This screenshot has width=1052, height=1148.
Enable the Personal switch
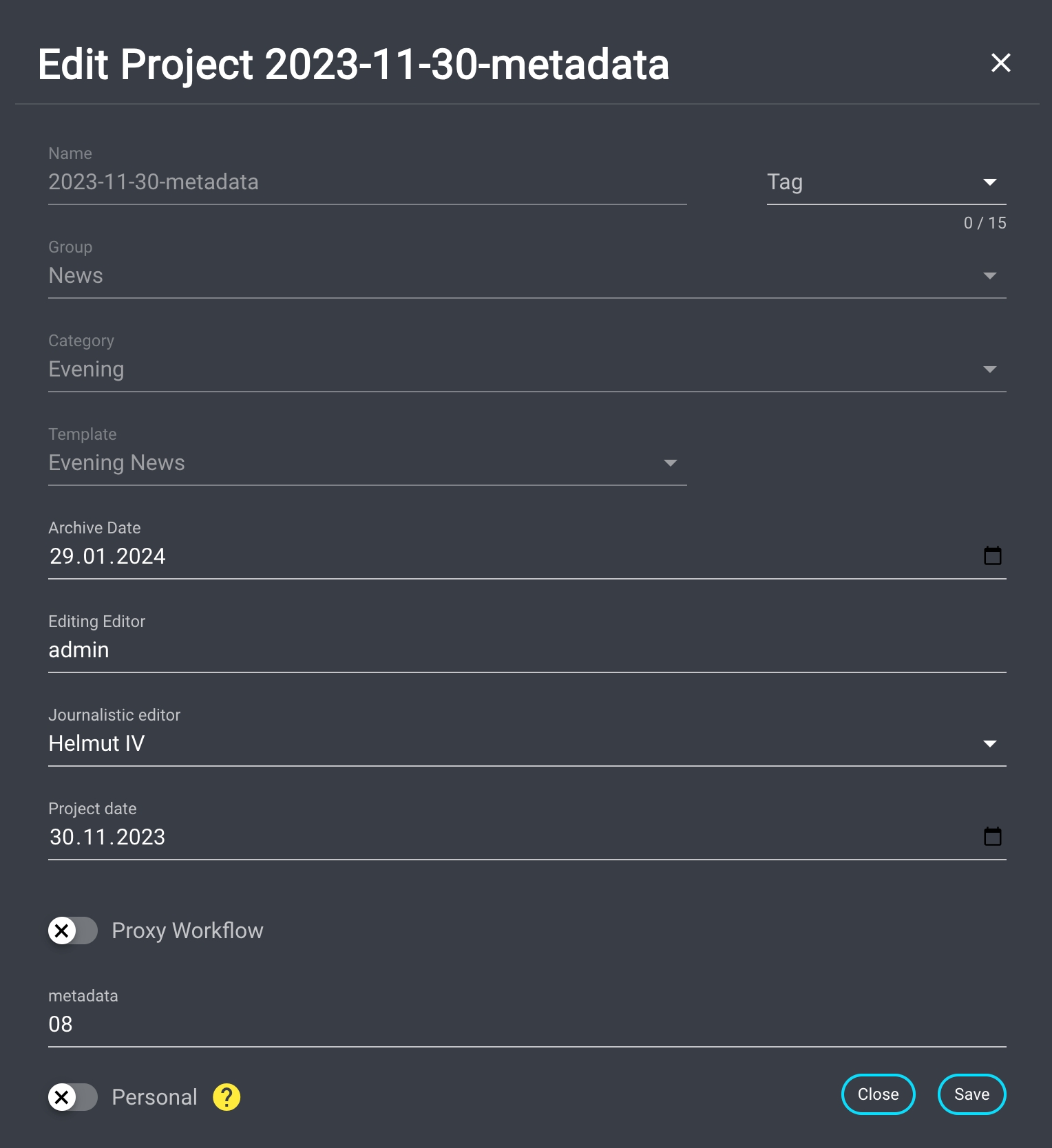pyautogui.click(x=72, y=1097)
